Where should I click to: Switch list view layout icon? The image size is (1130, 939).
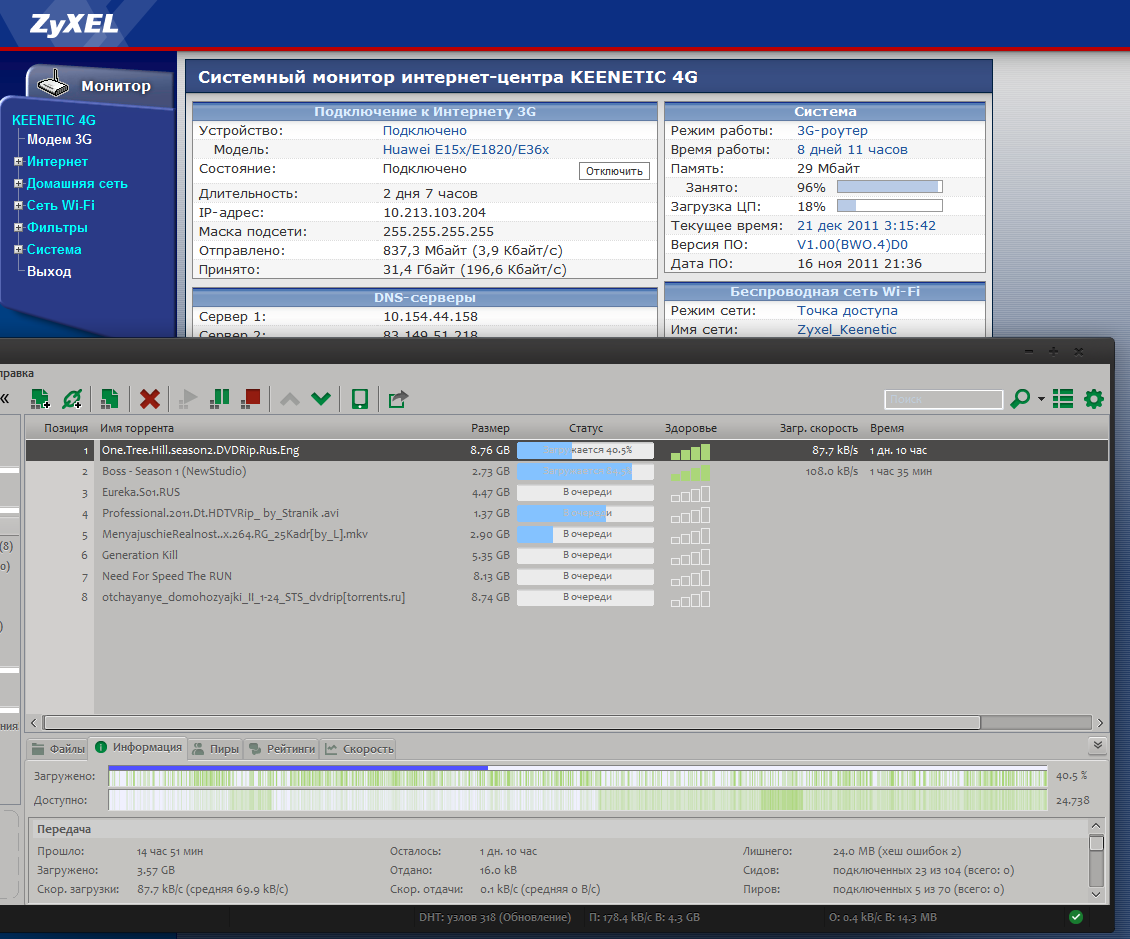[x=1063, y=399]
